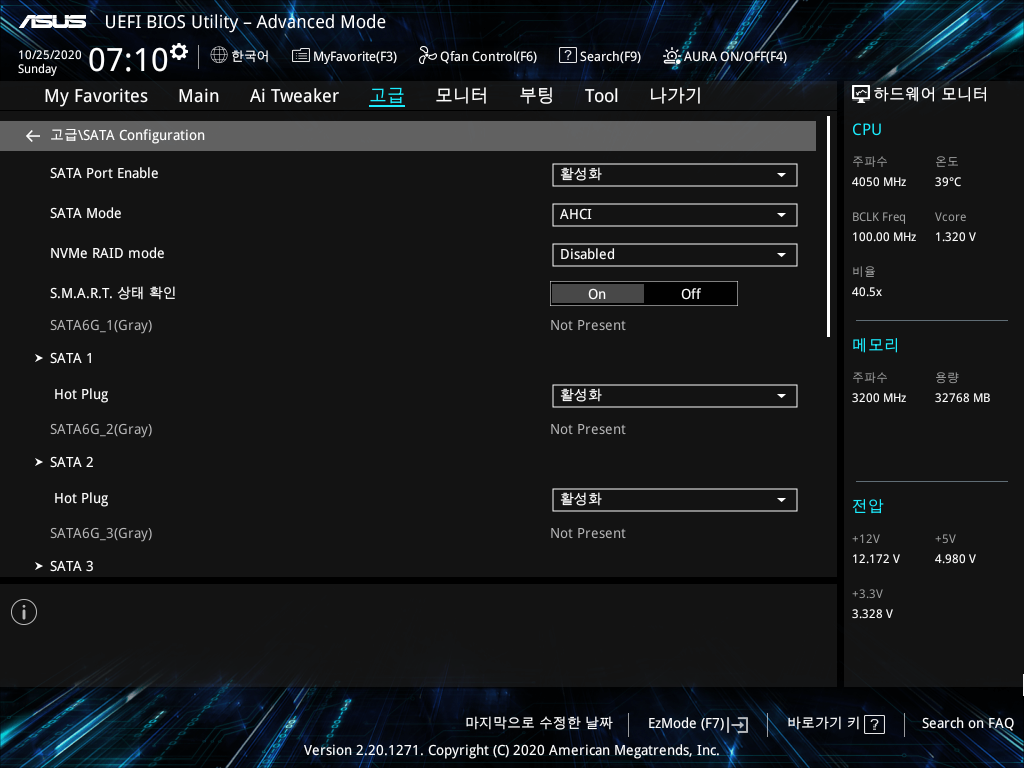Click SATA6G_2(Gray) entry
Viewport: 1024px width, 768px height.
[x=101, y=429]
